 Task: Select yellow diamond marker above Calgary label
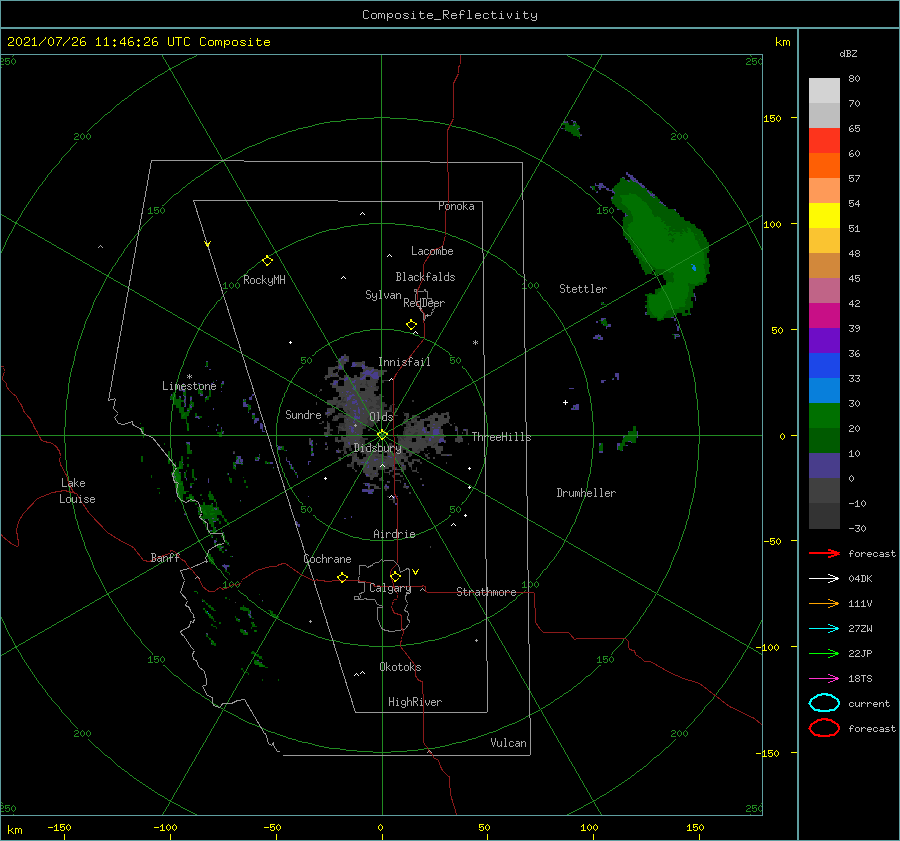[395, 576]
